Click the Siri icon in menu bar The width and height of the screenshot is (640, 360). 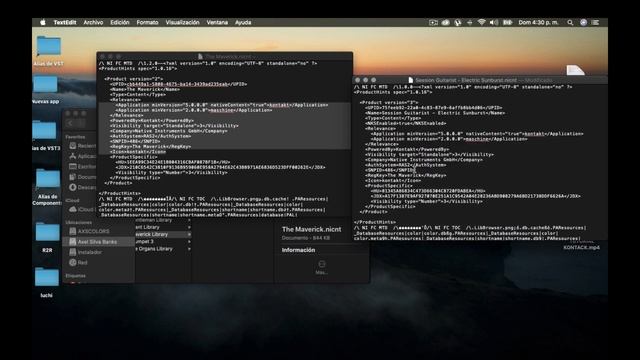[584, 22]
